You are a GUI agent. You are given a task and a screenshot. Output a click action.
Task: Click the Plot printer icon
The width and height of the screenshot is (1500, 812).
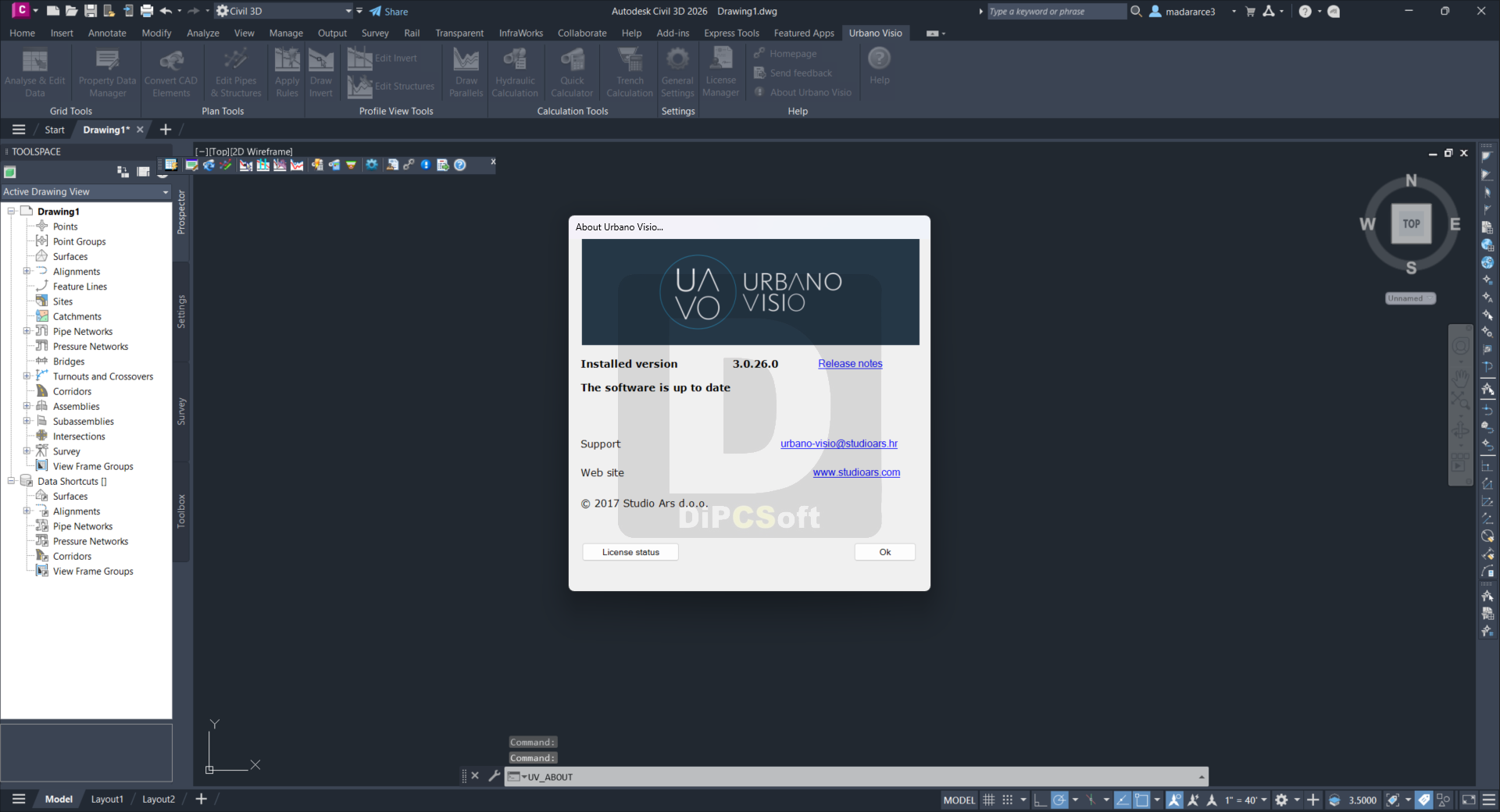146,11
